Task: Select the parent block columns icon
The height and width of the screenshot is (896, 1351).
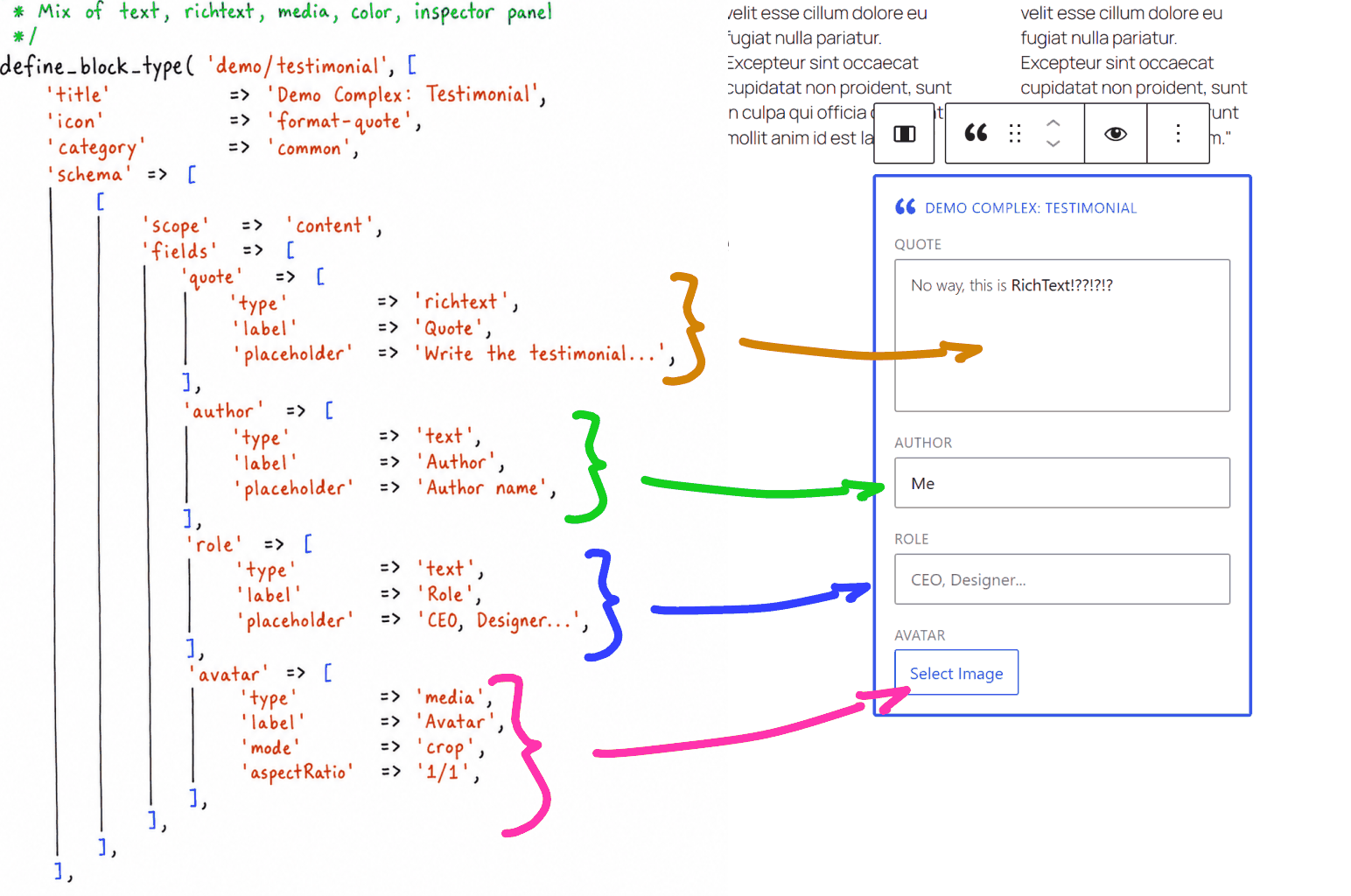Action: click(904, 134)
